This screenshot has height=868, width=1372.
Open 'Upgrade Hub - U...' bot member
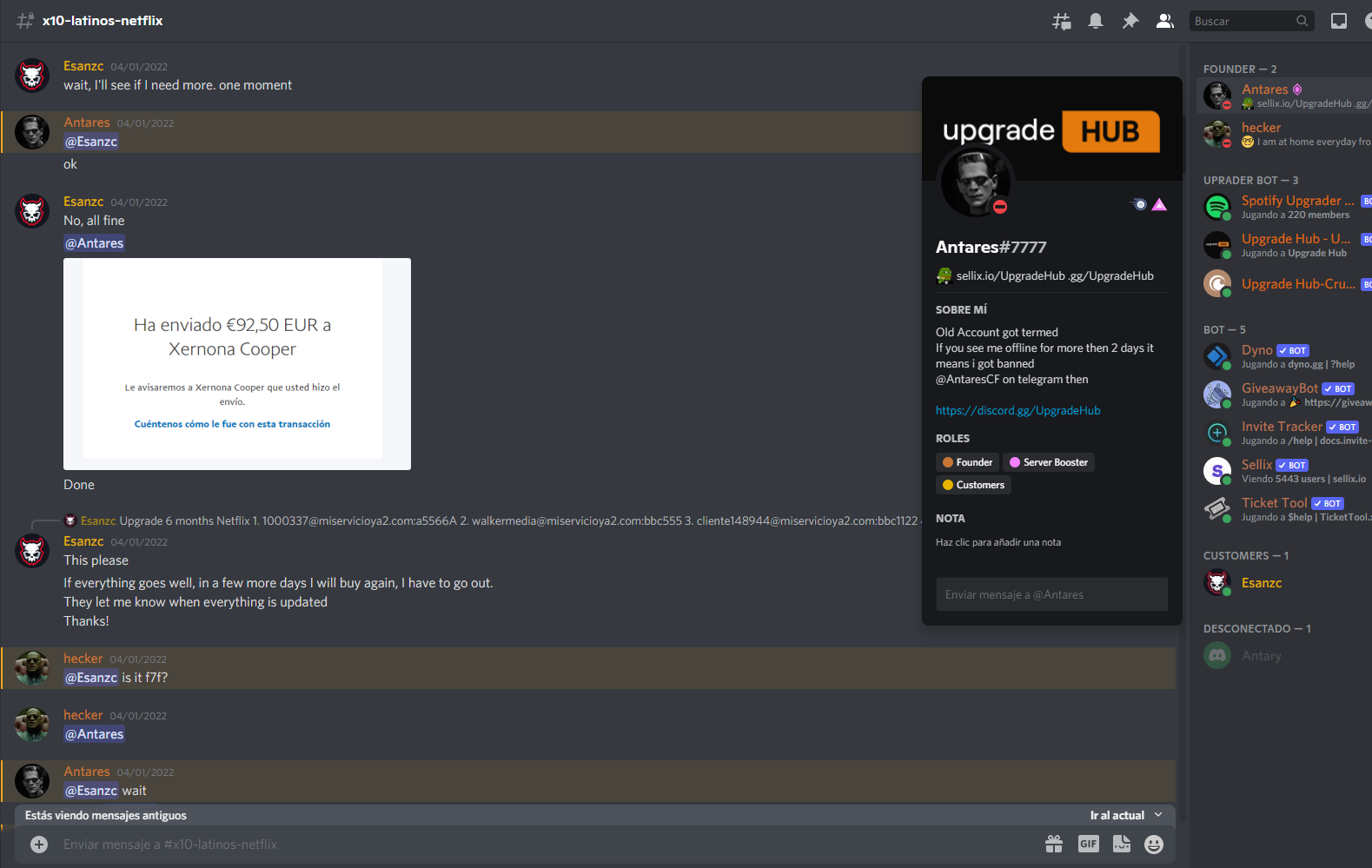point(1284,245)
